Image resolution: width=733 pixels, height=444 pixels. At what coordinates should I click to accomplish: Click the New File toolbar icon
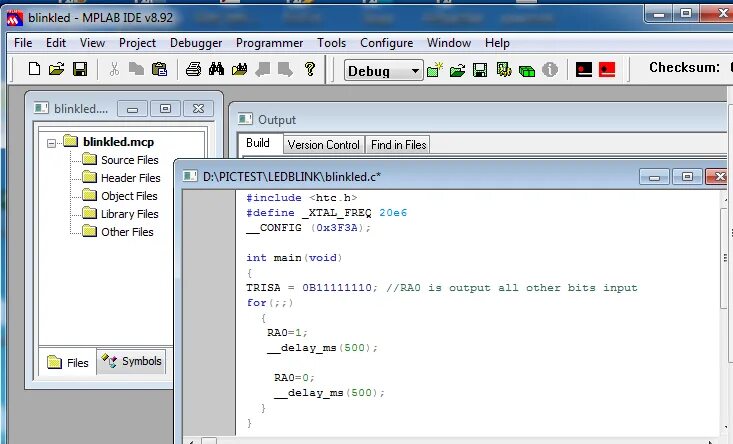click(34, 69)
